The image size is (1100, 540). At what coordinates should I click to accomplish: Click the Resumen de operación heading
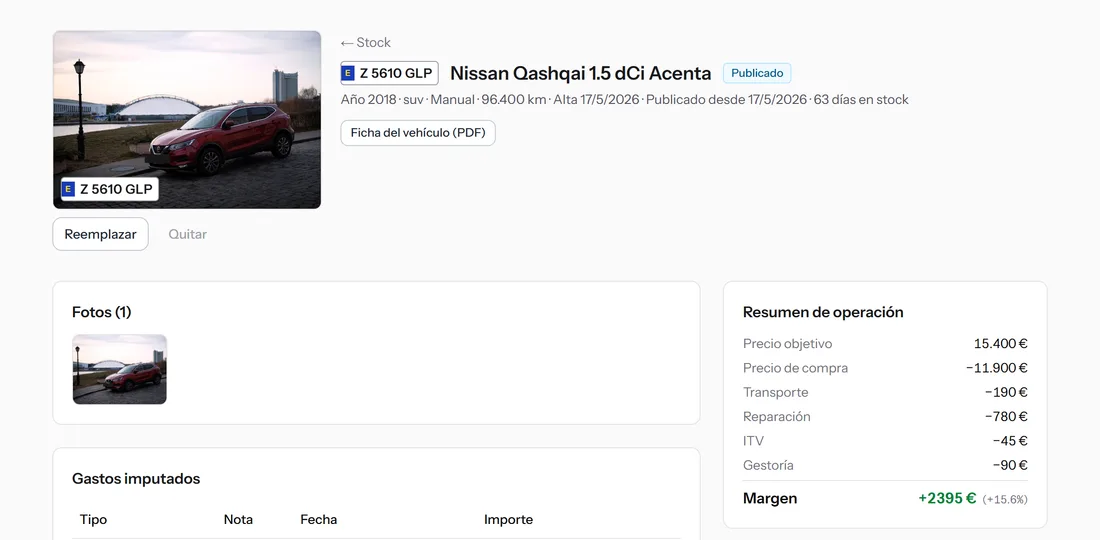823,312
